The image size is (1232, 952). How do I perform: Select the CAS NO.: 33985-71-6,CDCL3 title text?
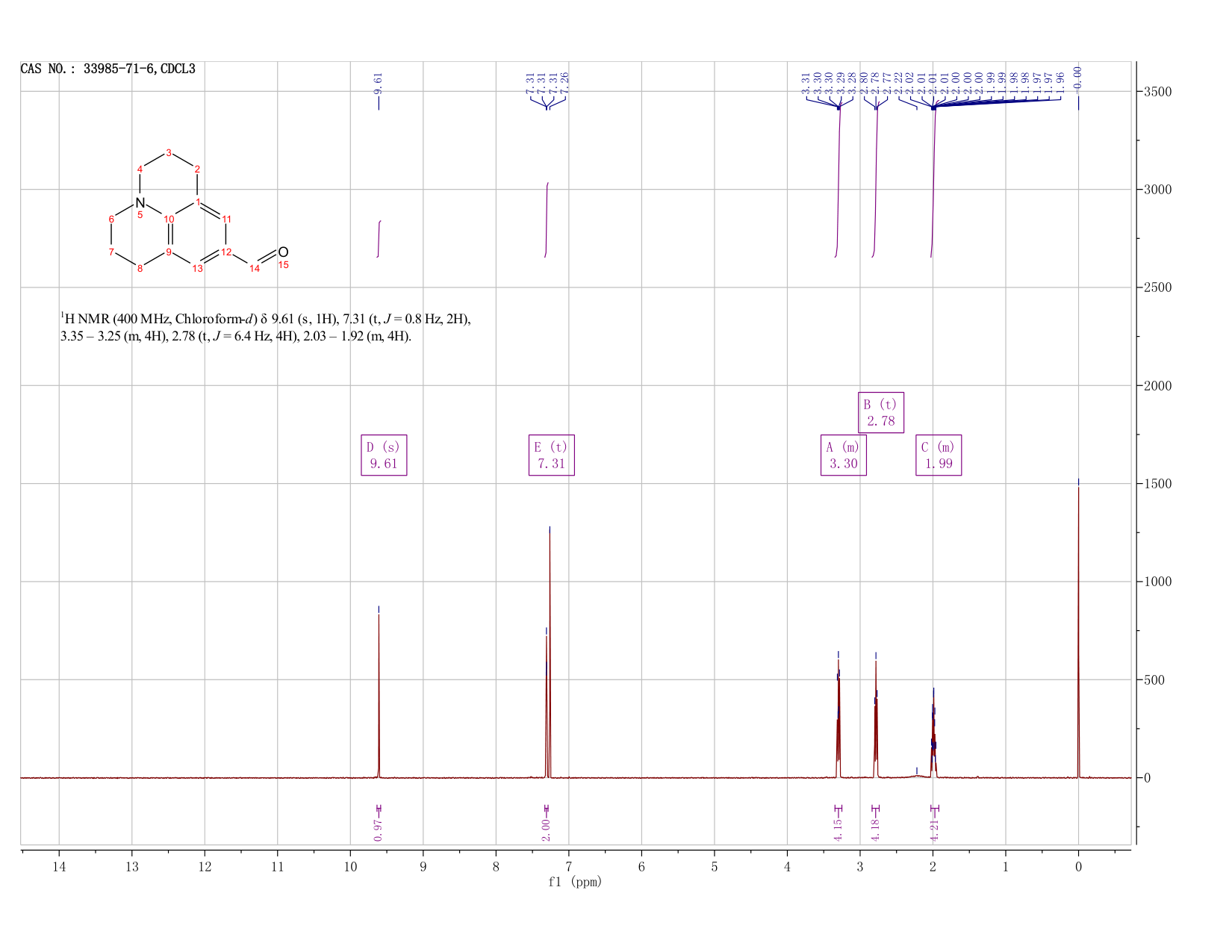click(108, 69)
